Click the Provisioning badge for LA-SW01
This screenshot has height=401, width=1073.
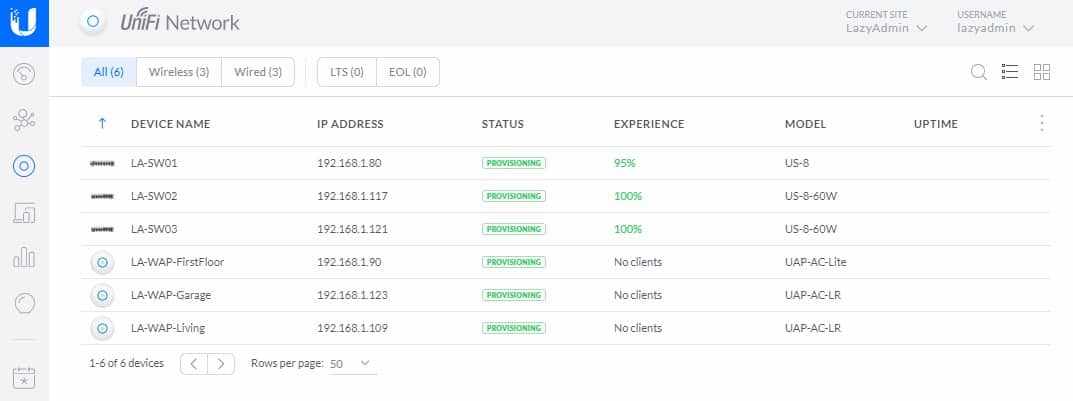(514, 164)
